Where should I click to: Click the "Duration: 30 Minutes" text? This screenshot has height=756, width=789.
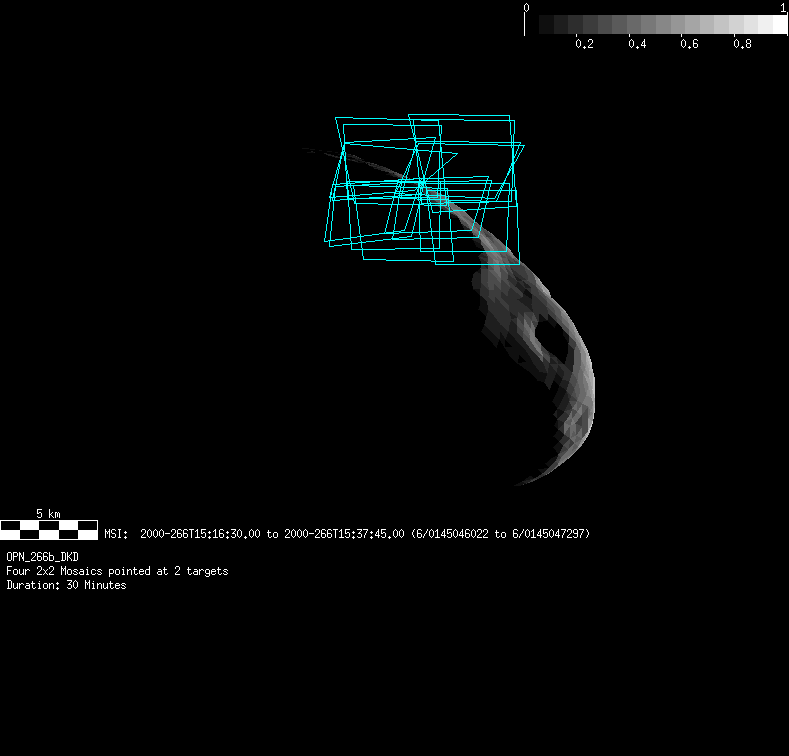(66, 585)
